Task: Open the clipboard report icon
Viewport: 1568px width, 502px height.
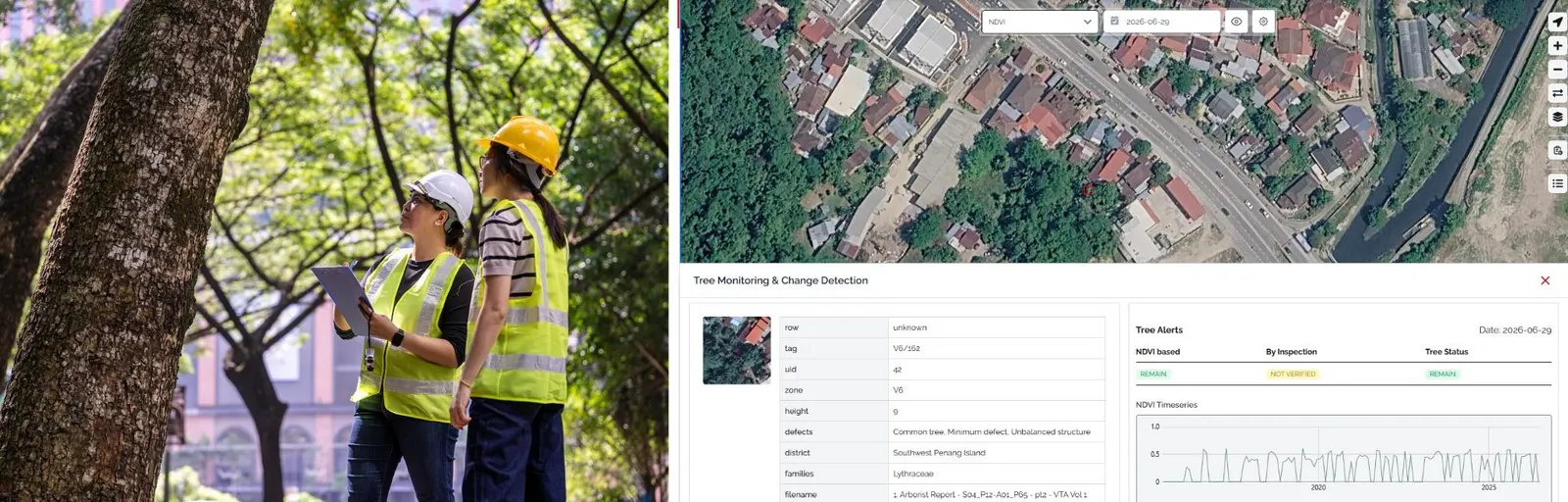Action: (1557, 150)
